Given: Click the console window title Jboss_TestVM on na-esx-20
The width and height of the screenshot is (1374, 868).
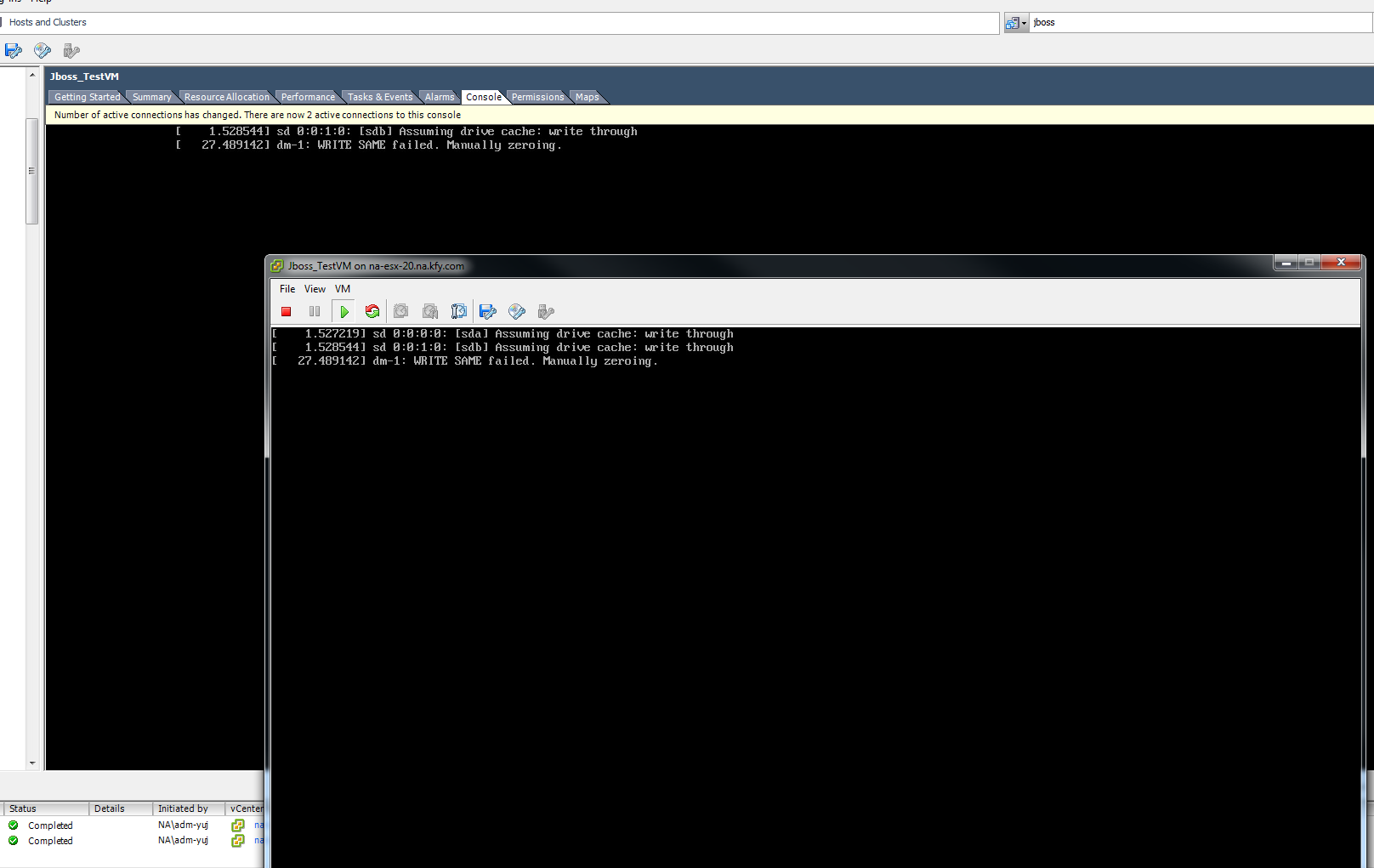Looking at the screenshot, I should 376,266.
